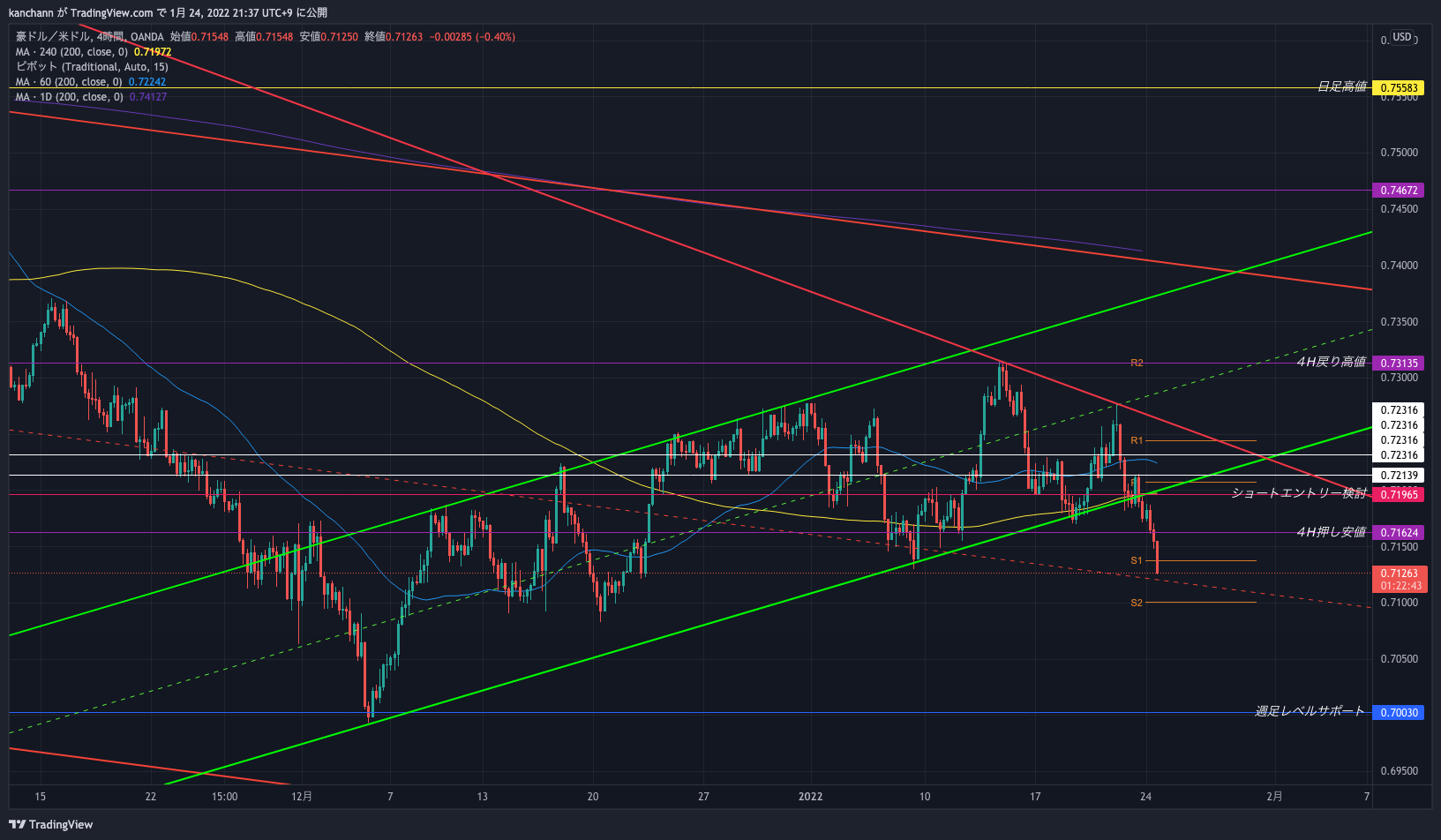Click the 27 date label on time axis
This screenshot has width=1441, height=840.
[703, 796]
